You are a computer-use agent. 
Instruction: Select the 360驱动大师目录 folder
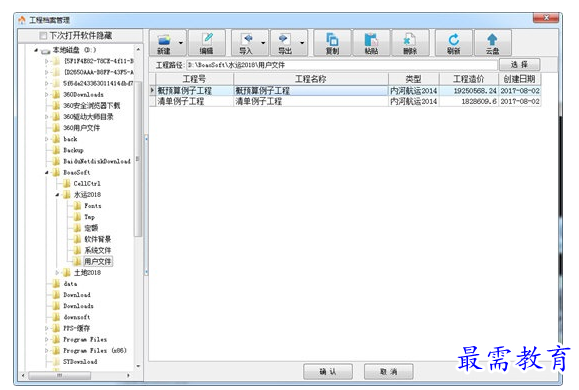pos(88,117)
